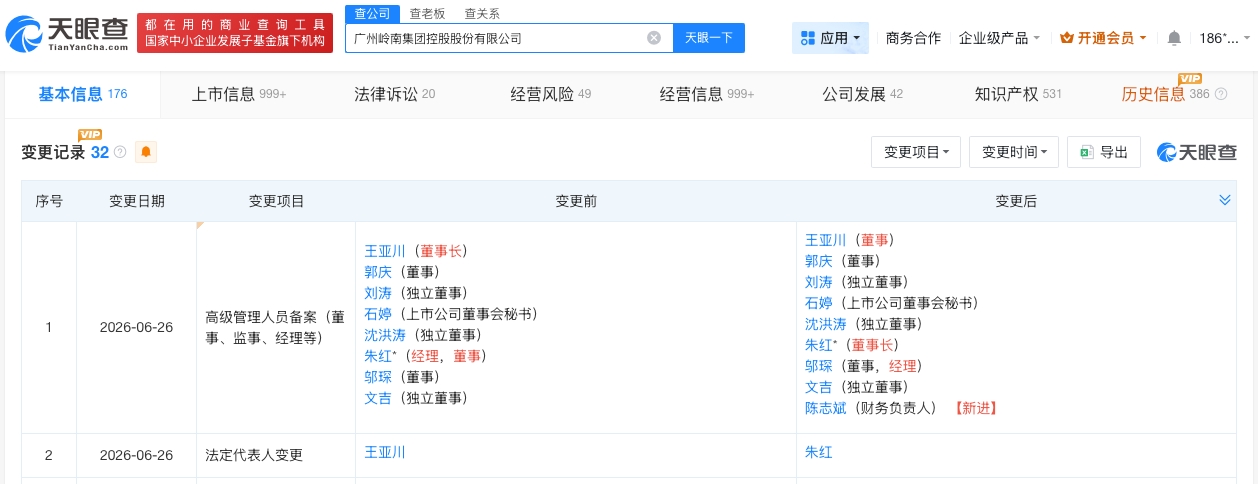
Task: Click the 【新进】 tag beside 陈志斌
Action: tap(975, 408)
